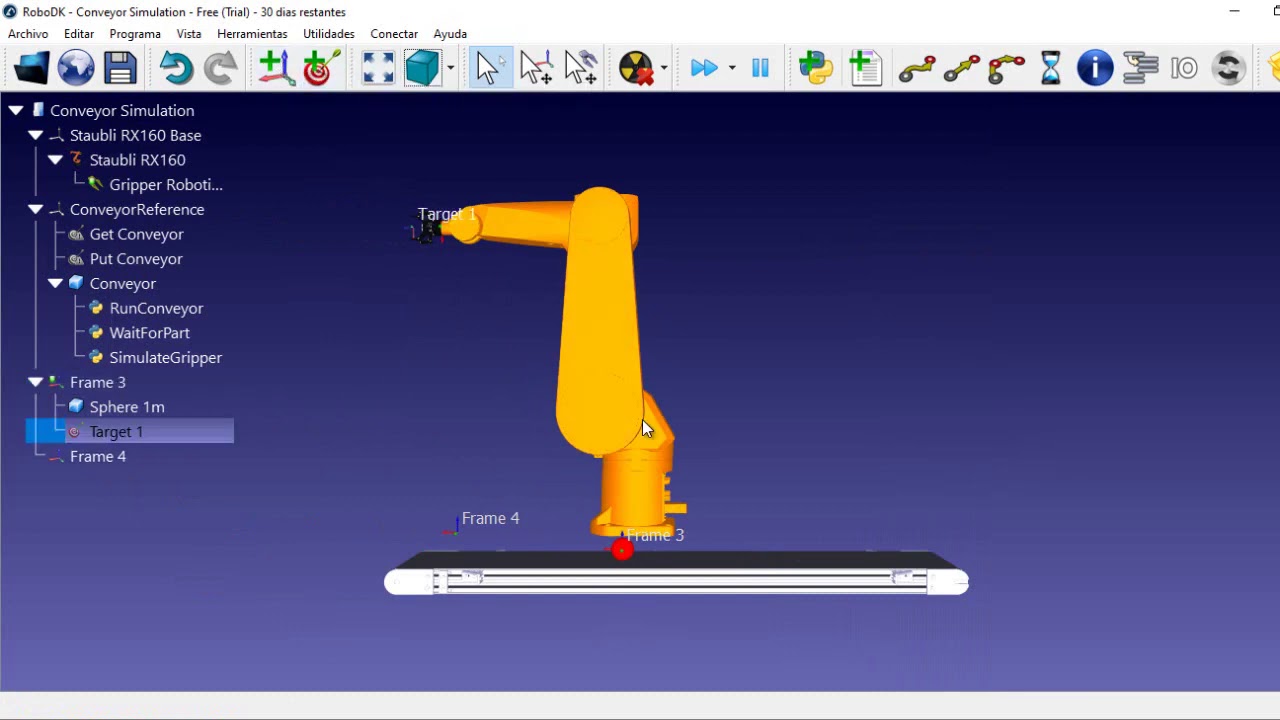Collapse the Conveyor Simulation station node

(16, 110)
